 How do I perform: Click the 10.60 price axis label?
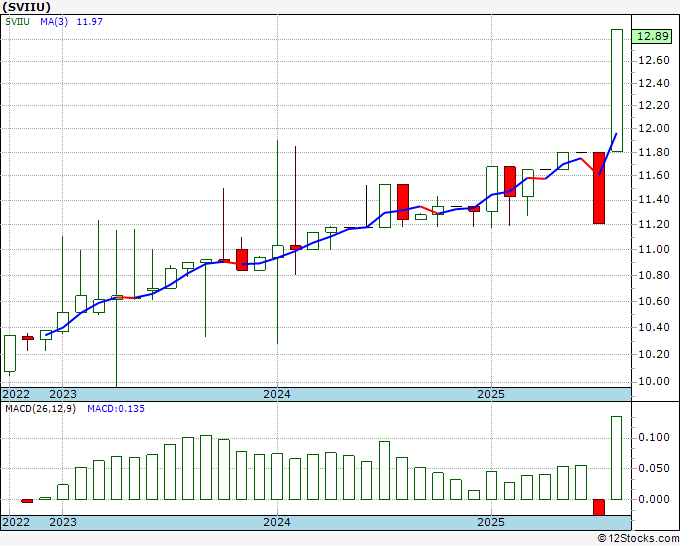(x=654, y=302)
